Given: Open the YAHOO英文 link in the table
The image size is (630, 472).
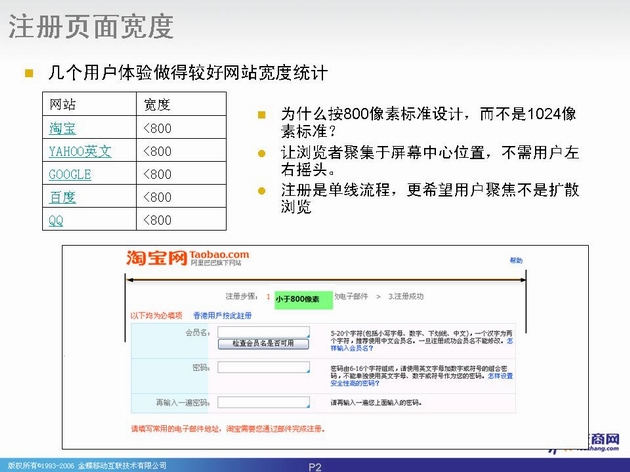Looking at the screenshot, I should [x=80, y=151].
